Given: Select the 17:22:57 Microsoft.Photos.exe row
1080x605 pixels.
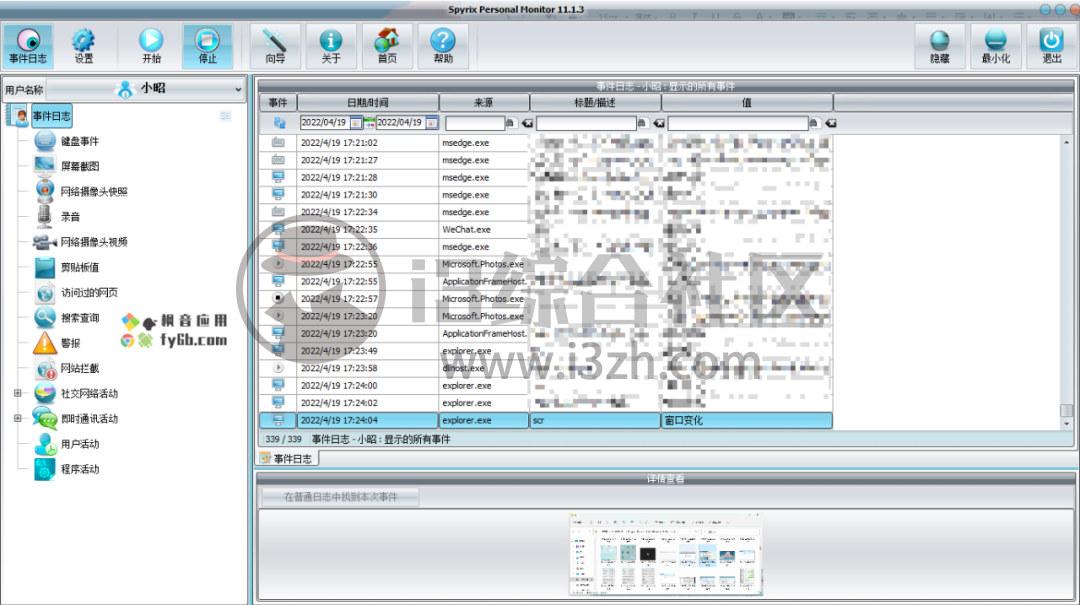Looking at the screenshot, I should (x=546, y=299).
